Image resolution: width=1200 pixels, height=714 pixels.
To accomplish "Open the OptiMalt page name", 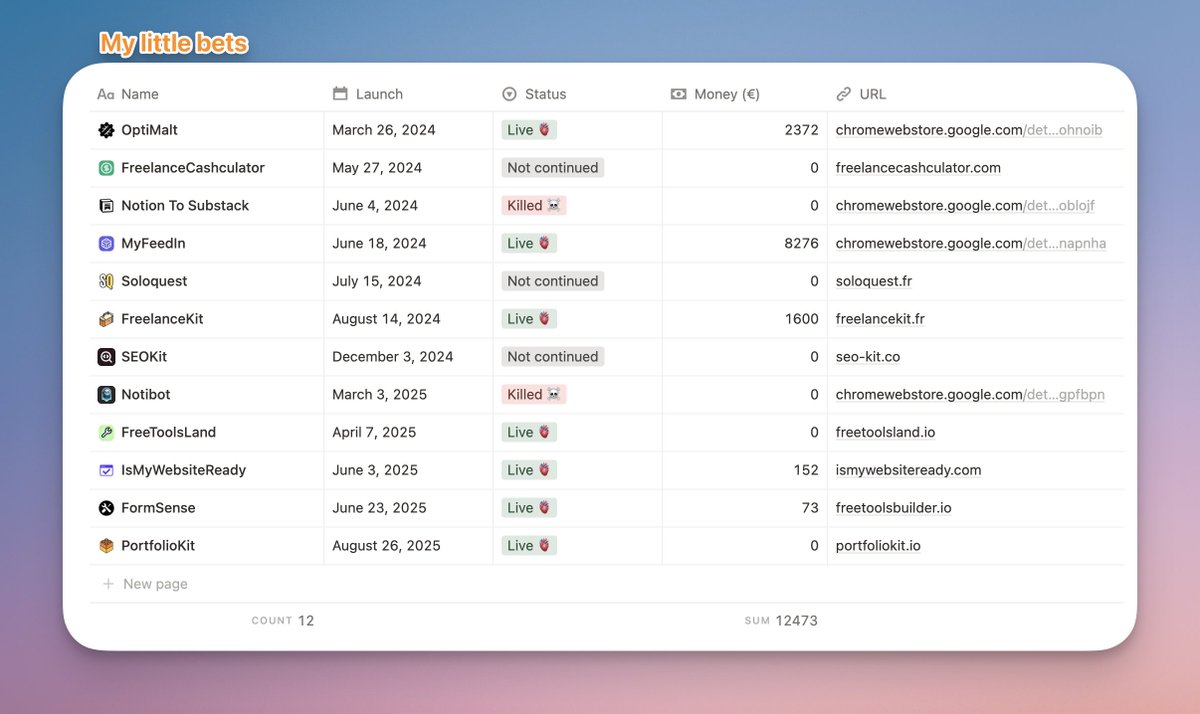I will click(150, 130).
